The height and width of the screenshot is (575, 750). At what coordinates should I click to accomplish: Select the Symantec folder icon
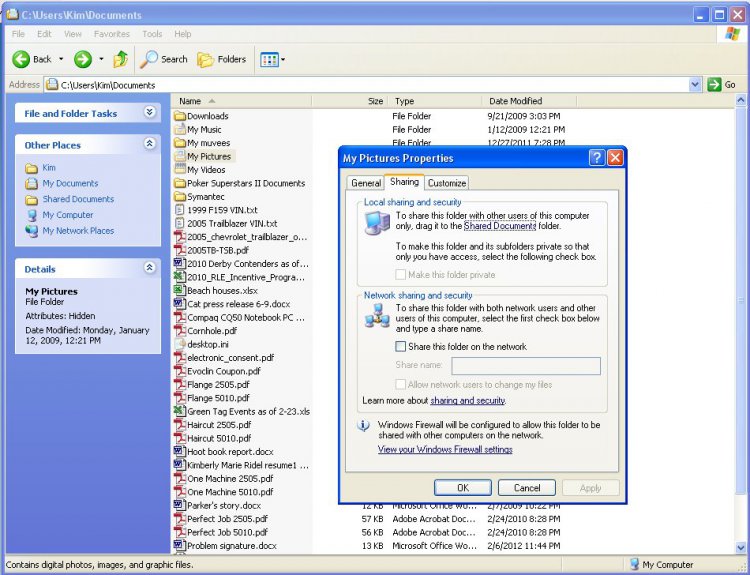[x=180, y=197]
